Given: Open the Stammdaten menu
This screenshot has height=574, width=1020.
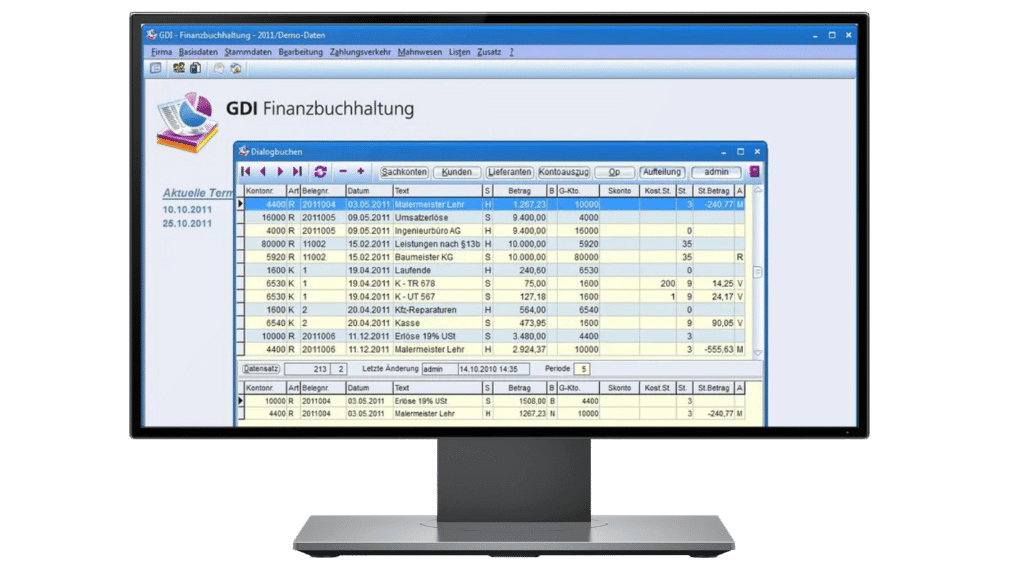Looking at the screenshot, I should tap(248, 52).
